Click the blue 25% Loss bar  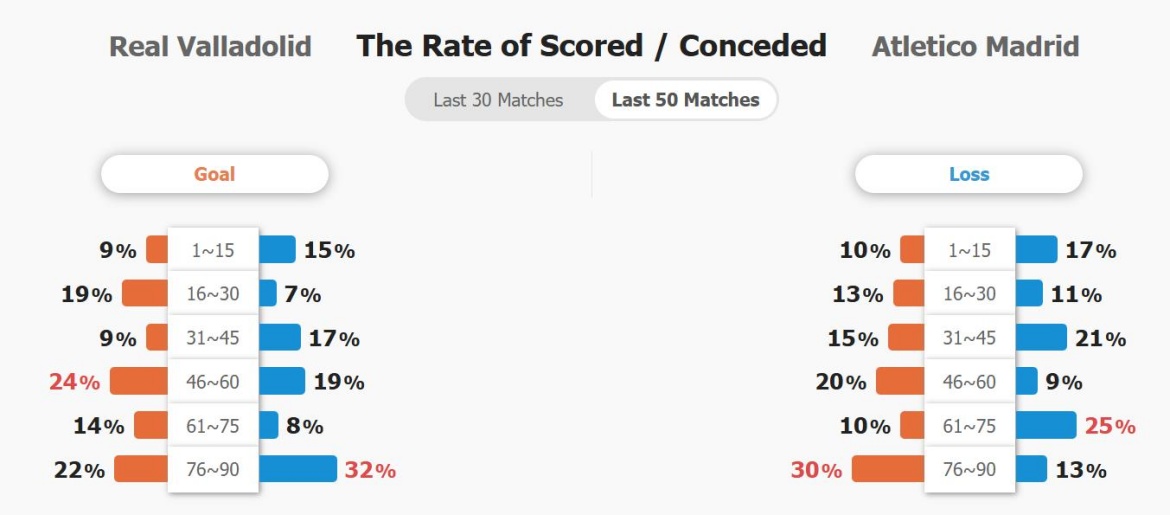1045,425
